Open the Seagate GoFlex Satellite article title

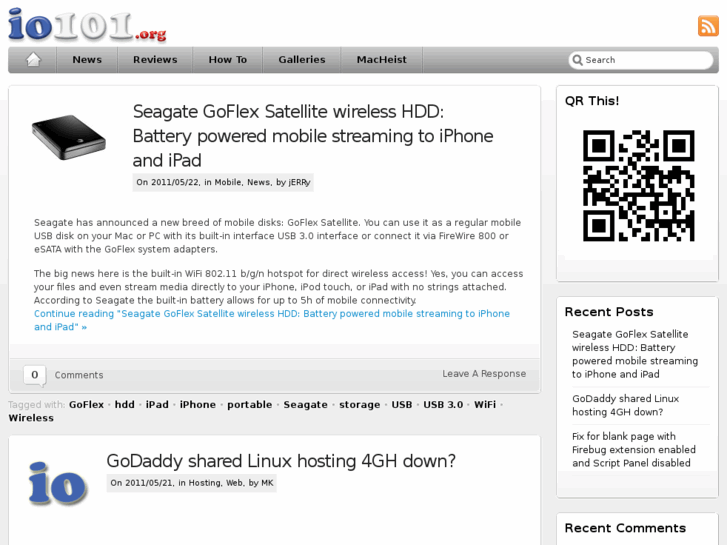[x=313, y=136]
